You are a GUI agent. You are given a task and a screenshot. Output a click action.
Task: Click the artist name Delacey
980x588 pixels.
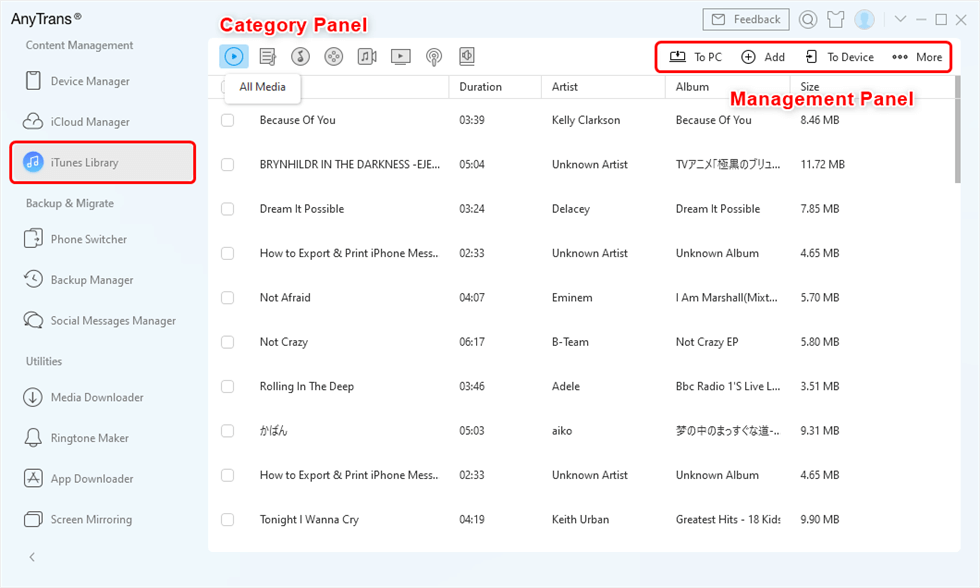point(571,209)
